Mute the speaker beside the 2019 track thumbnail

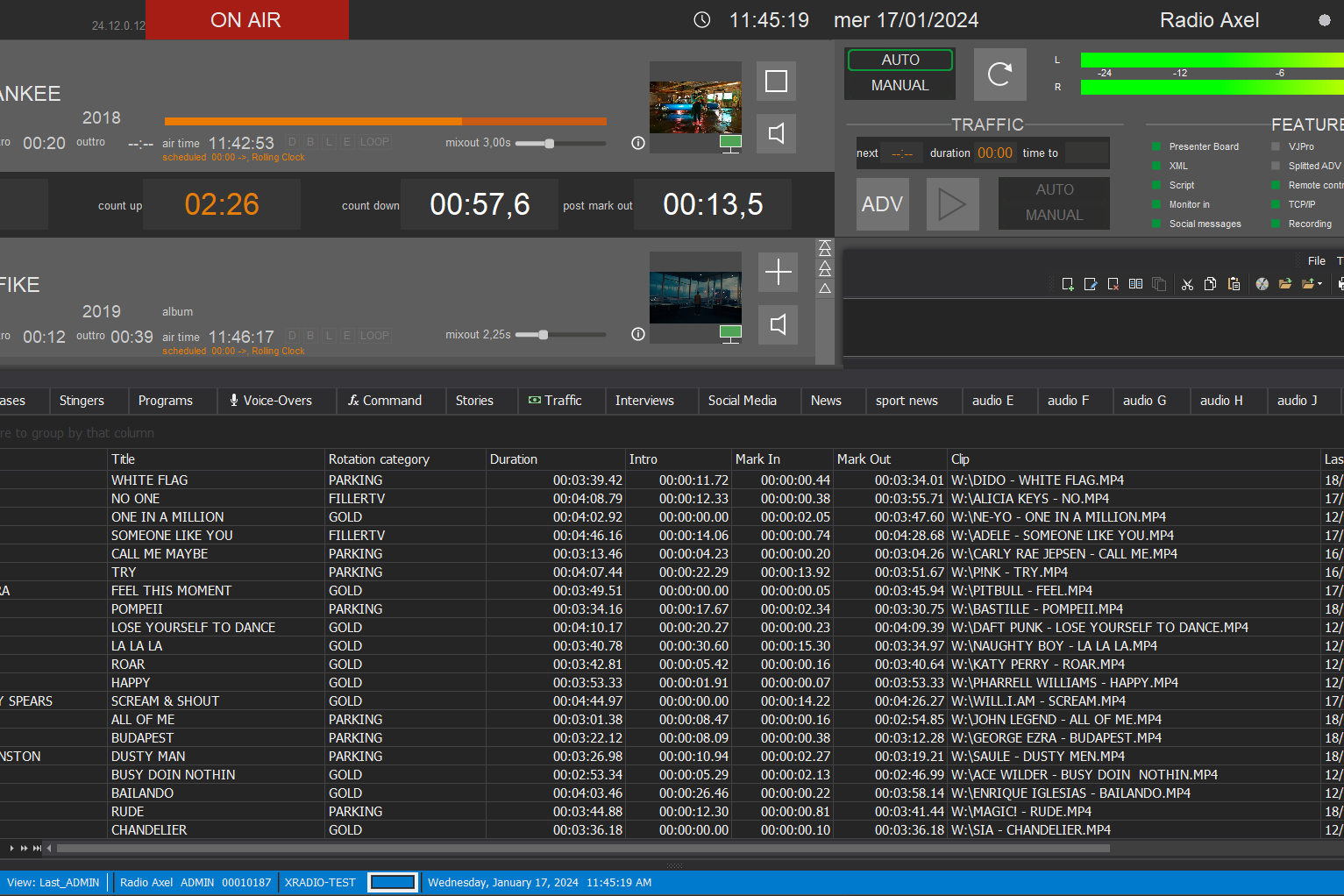click(777, 324)
